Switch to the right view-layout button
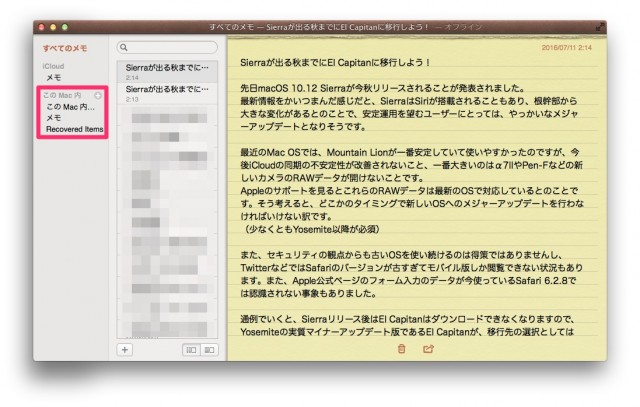This screenshot has width=640, height=407. [209, 350]
